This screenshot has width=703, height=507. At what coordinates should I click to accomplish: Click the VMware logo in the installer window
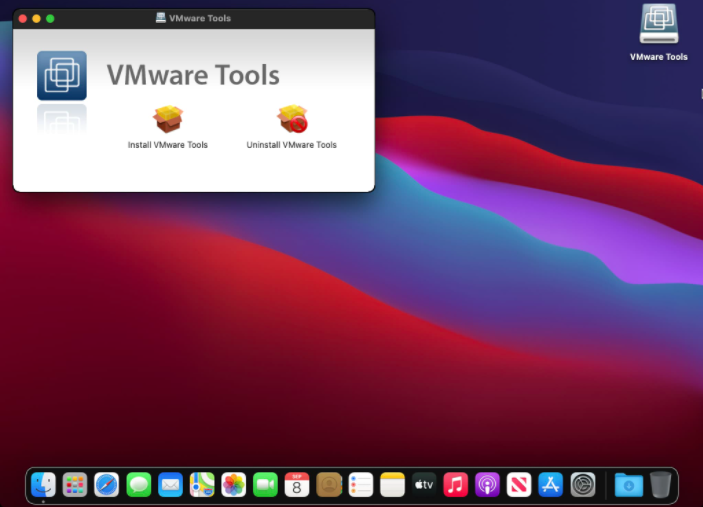click(x=62, y=76)
